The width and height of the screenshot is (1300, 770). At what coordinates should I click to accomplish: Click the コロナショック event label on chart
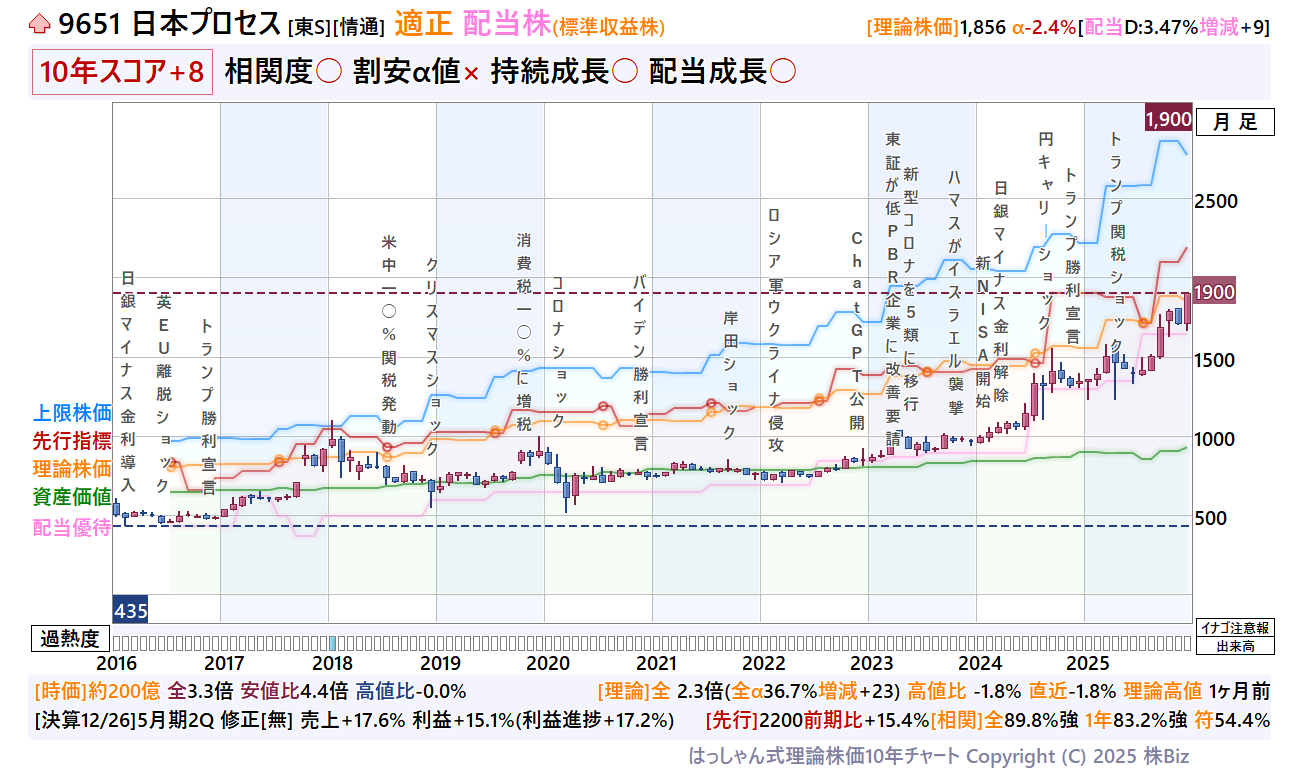(557, 350)
